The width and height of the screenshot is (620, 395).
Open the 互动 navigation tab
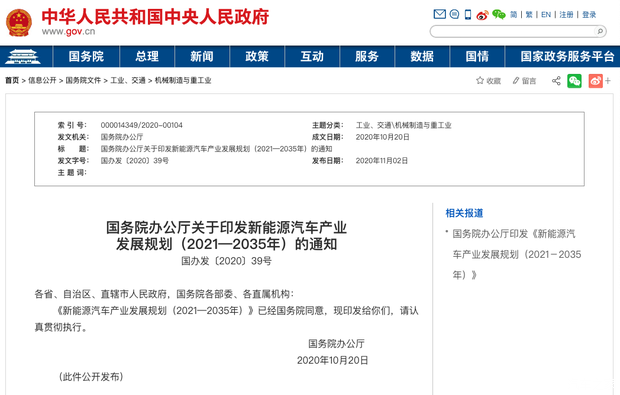coord(312,57)
